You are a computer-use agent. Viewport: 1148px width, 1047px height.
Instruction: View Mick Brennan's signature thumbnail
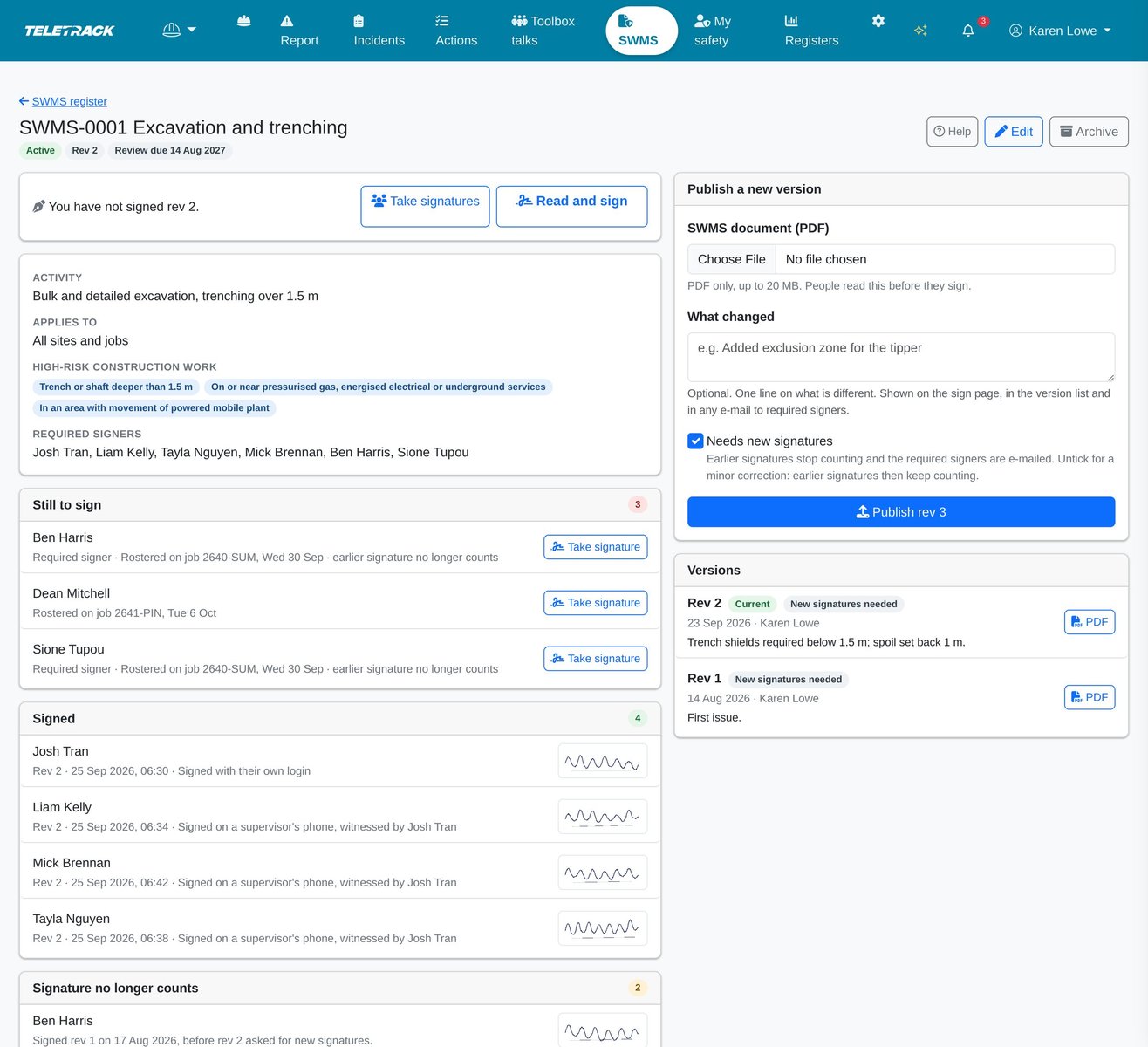pyautogui.click(x=603, y=872)
